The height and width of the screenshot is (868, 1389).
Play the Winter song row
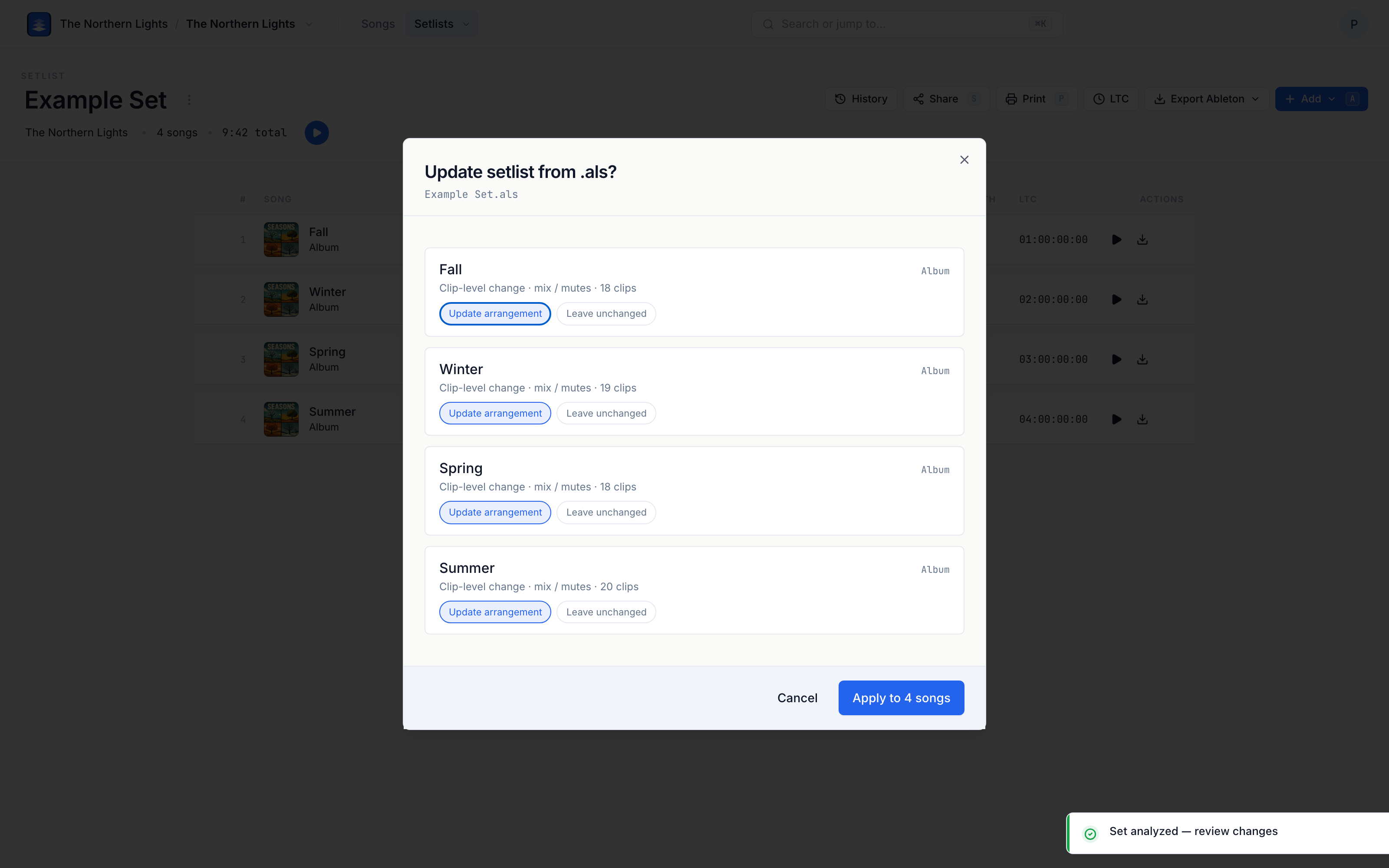coord(1116,299)
